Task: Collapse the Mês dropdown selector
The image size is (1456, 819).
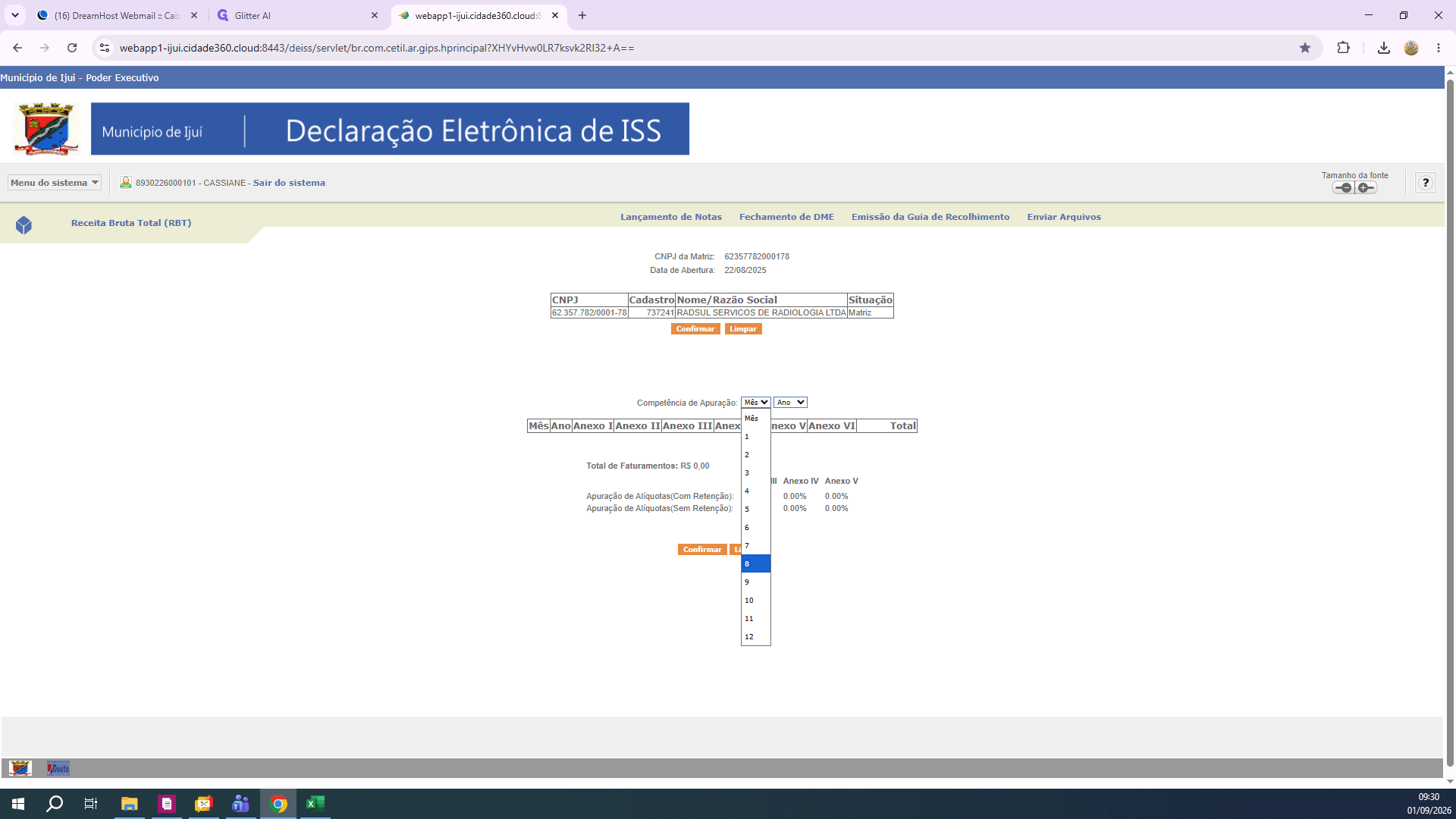Action: 755,403
